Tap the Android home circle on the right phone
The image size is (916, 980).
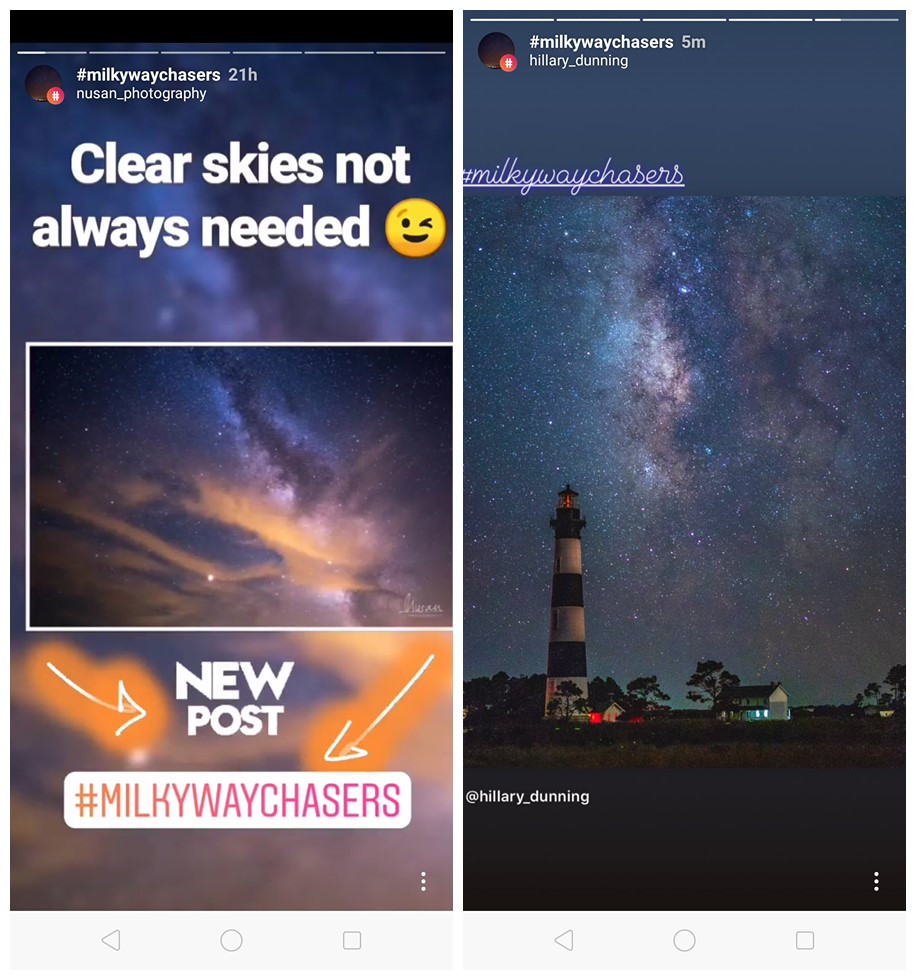click(x=684, y=940)
